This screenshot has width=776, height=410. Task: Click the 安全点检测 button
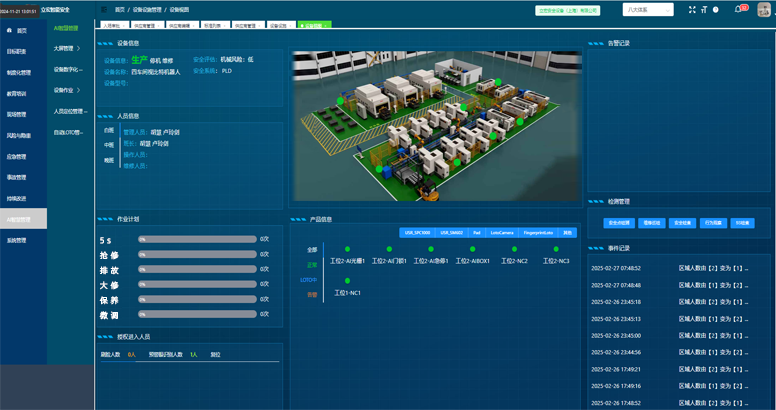[x=619, y=223]
